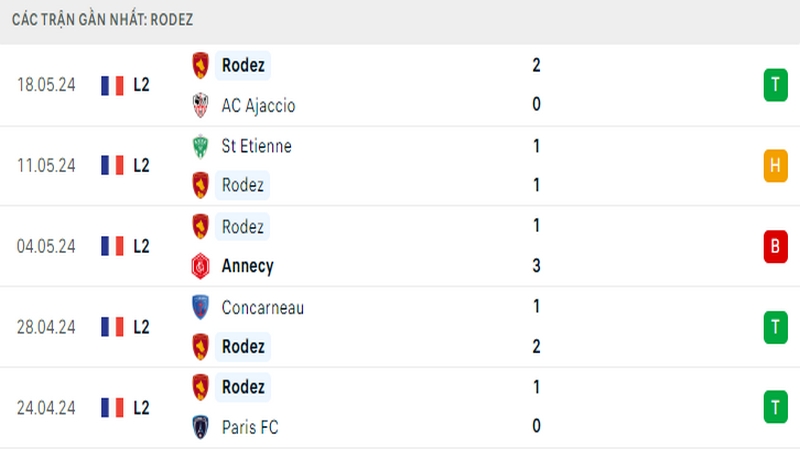
Task: Click green T badge for Paris FC match
Action: point(776,407)
